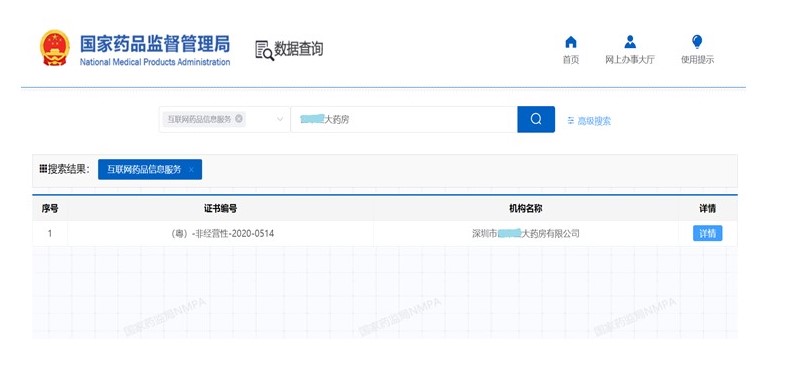Click the grid icon beside 搜索结果

[43, 169]
